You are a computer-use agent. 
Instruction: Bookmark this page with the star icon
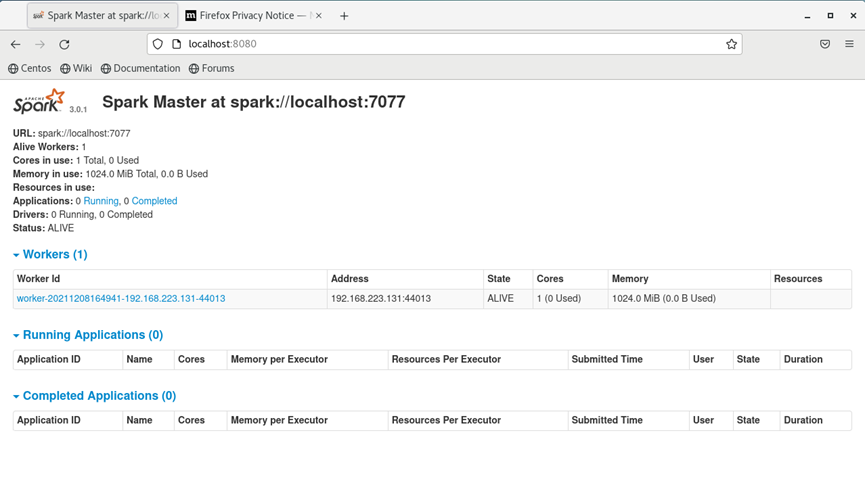[731, 44]
